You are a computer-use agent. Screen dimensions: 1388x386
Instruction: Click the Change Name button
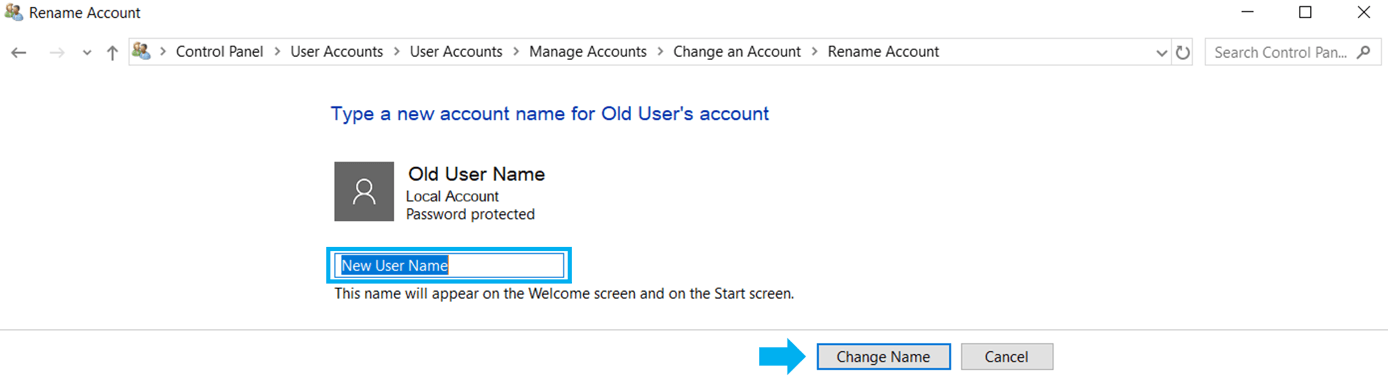coord(883,357)
